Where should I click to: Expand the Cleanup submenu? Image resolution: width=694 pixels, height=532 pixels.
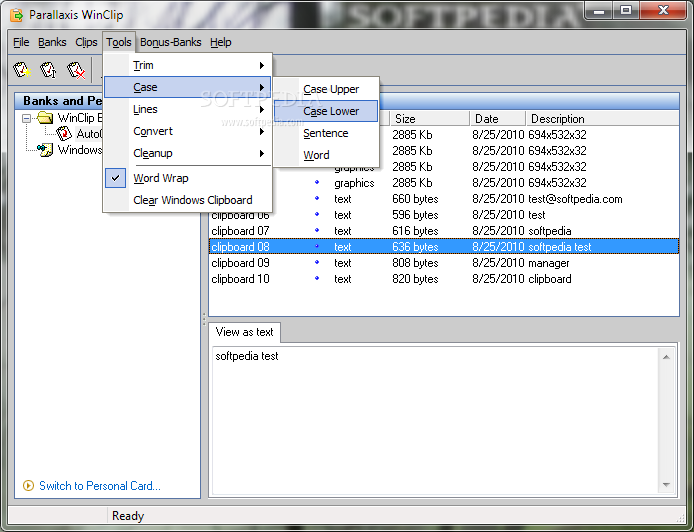(187, 153)
